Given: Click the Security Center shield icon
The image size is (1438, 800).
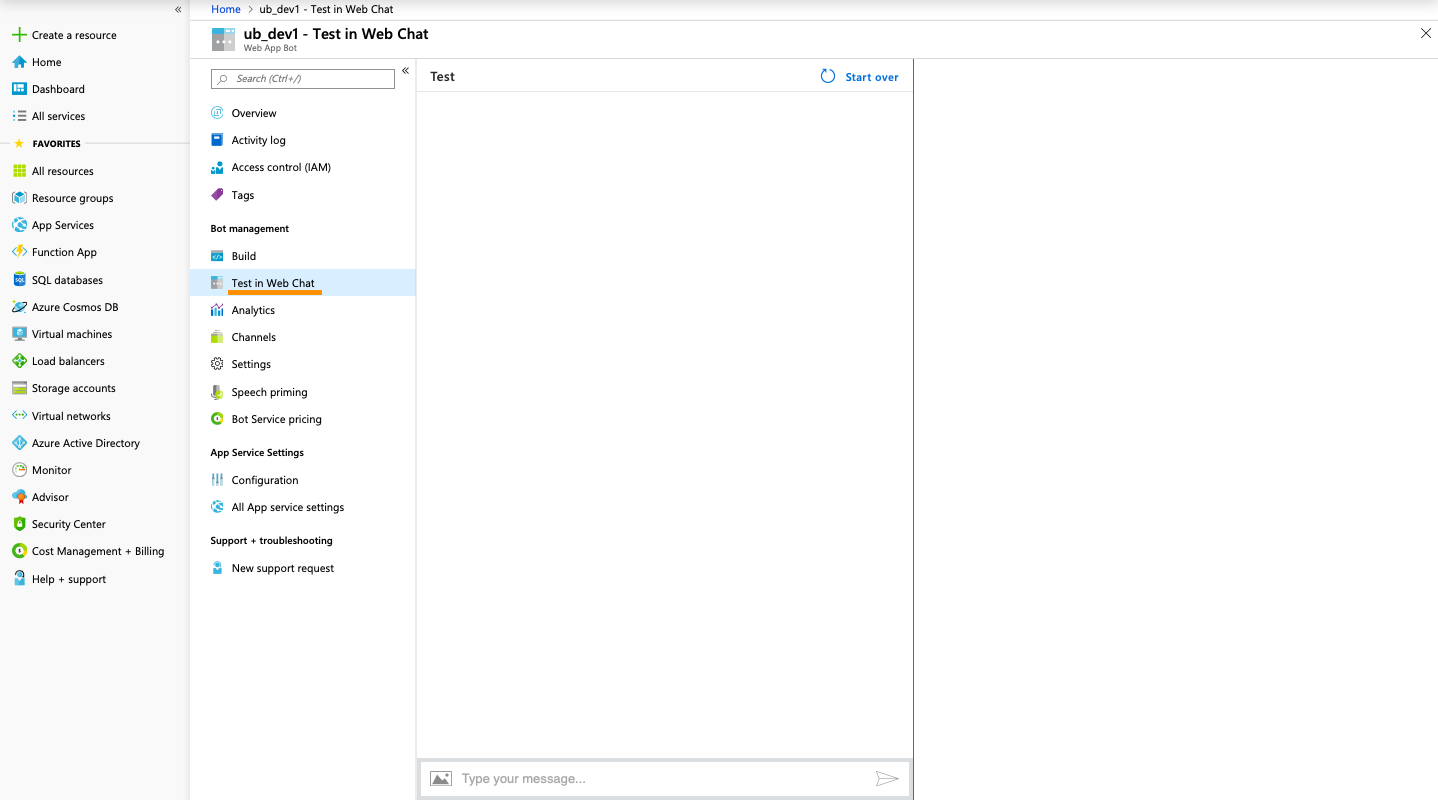Looking at the screenshot, I should [19, 524].
